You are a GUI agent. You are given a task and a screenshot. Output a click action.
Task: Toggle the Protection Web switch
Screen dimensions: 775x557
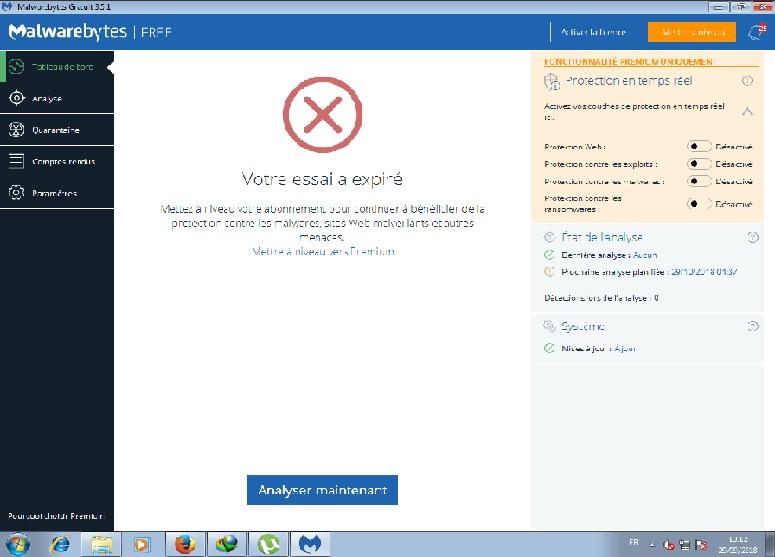click(699, 146)
